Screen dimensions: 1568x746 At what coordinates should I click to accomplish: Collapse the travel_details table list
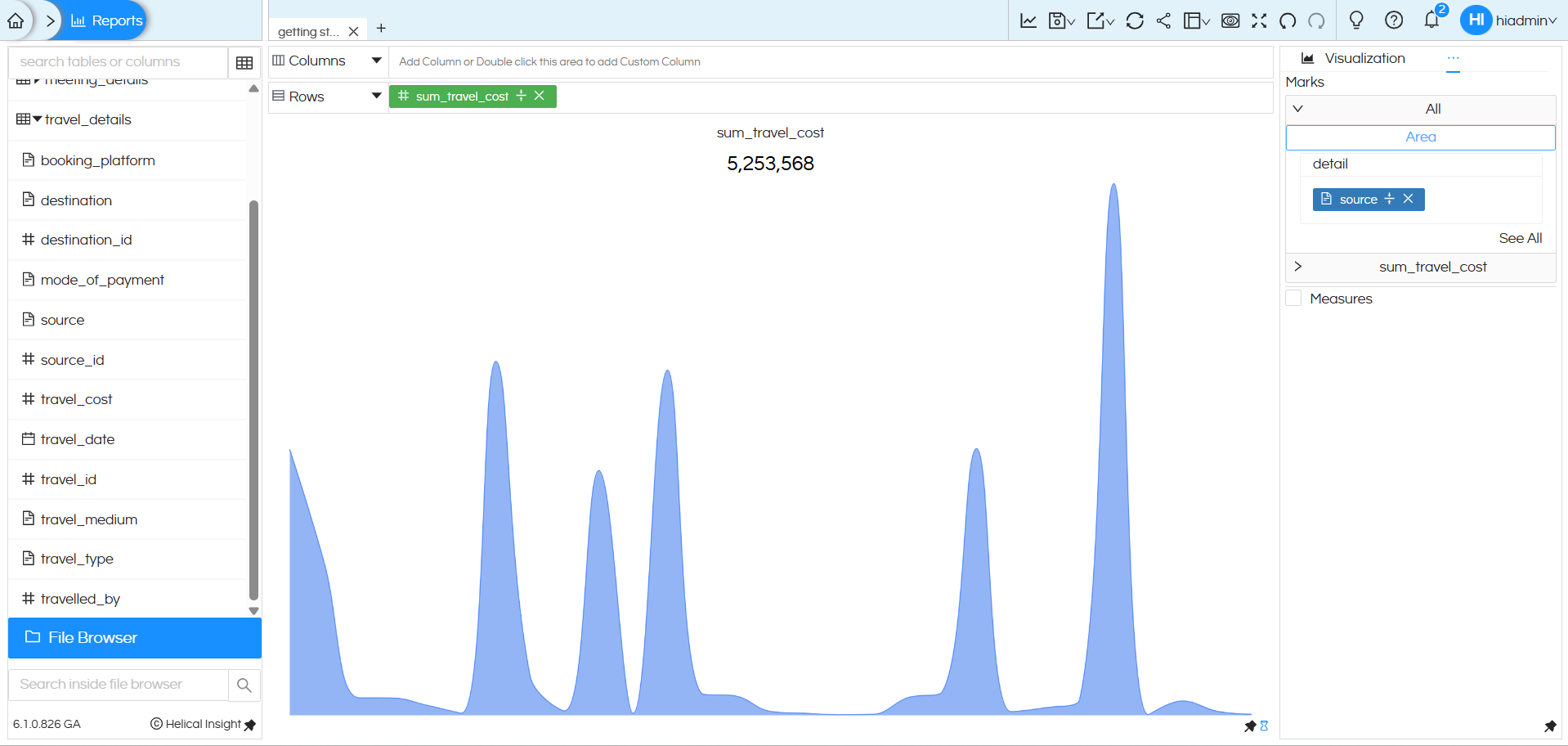tap(36, 119)
